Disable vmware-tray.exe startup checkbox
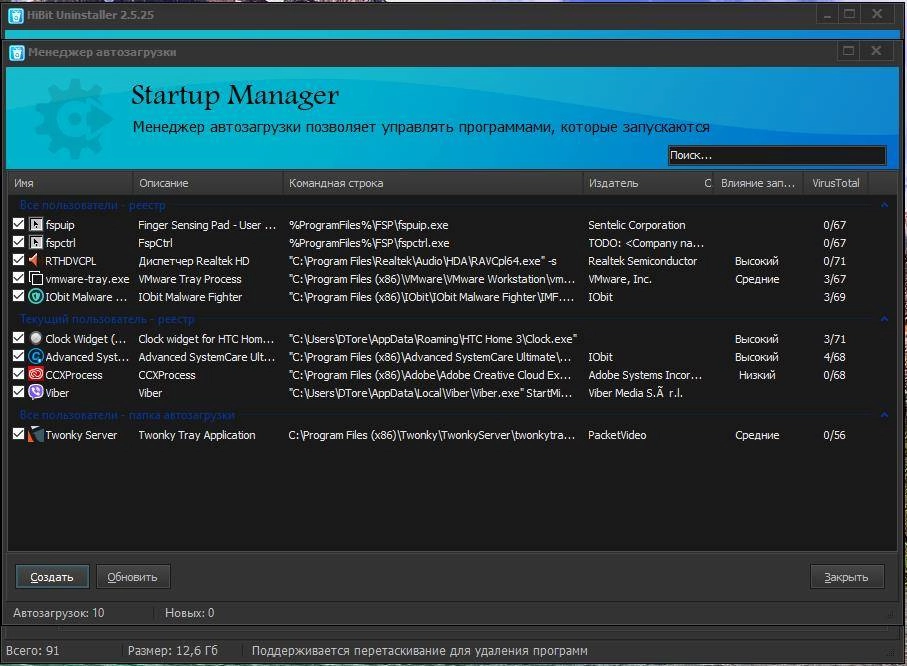Image resolution: width=907 pixels, height=666 pixels. [19, 278]
